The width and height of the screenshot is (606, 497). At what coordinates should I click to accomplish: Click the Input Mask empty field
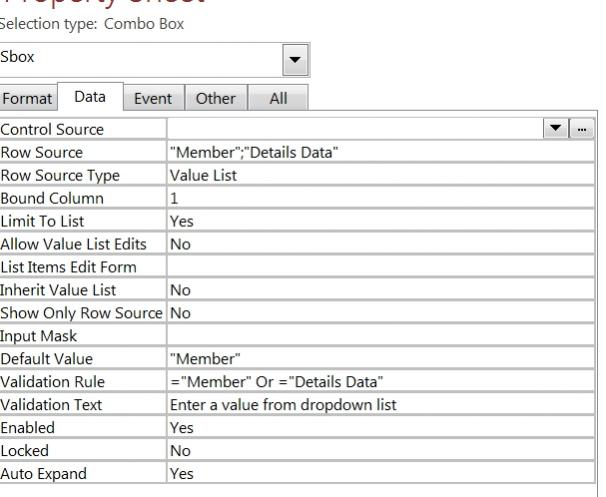380,335
